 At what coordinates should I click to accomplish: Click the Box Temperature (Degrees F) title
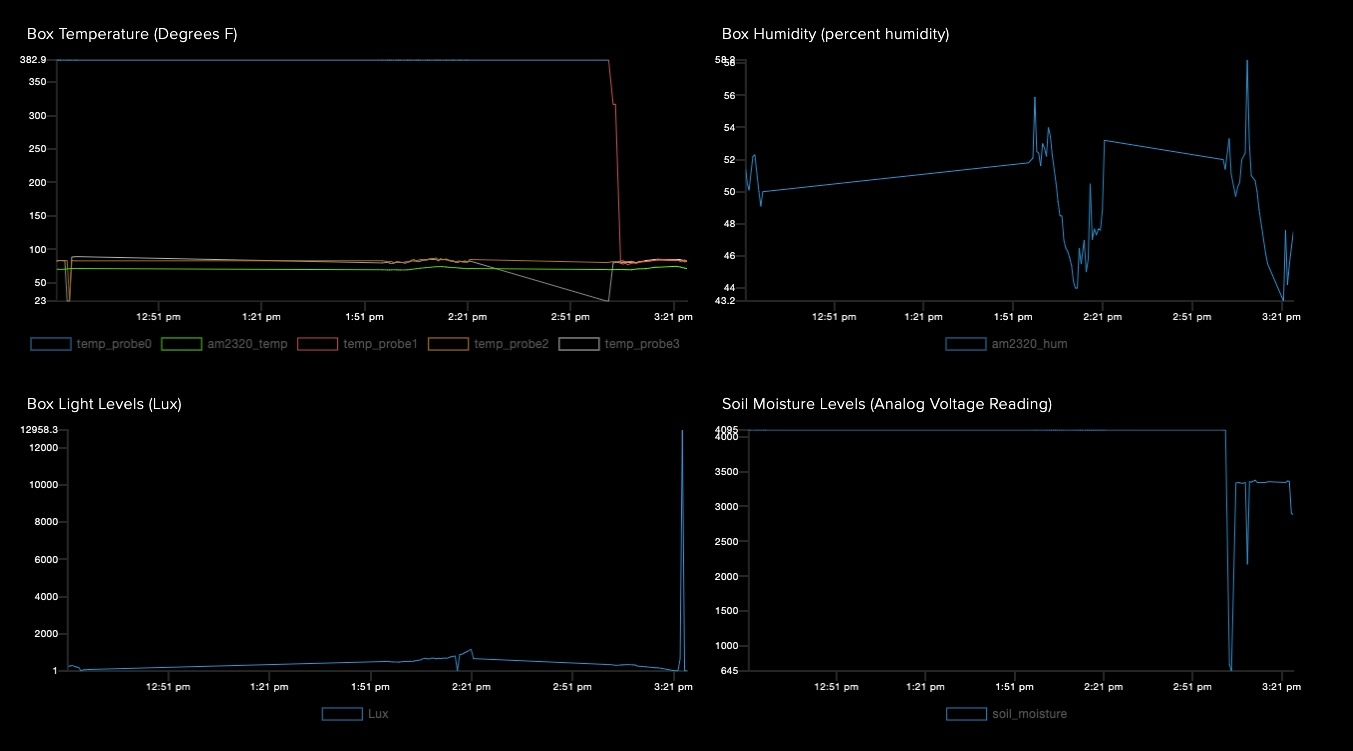click(x=131, y=34)
